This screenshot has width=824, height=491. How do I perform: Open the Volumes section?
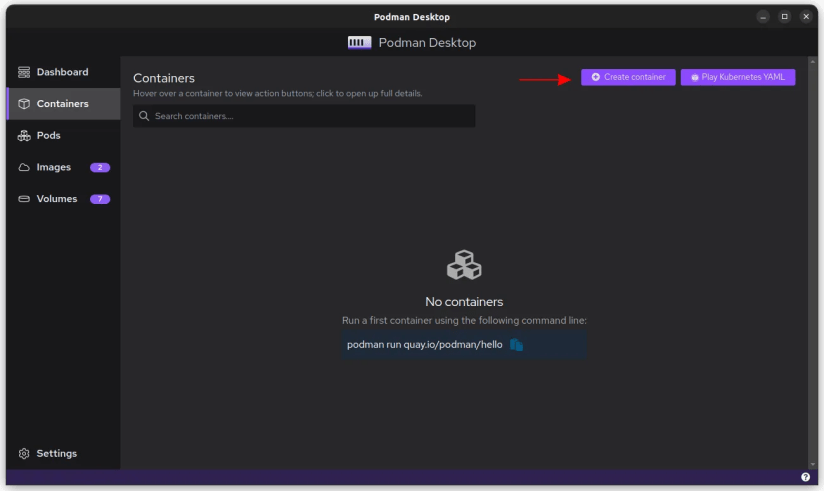(x=63, y=199)
